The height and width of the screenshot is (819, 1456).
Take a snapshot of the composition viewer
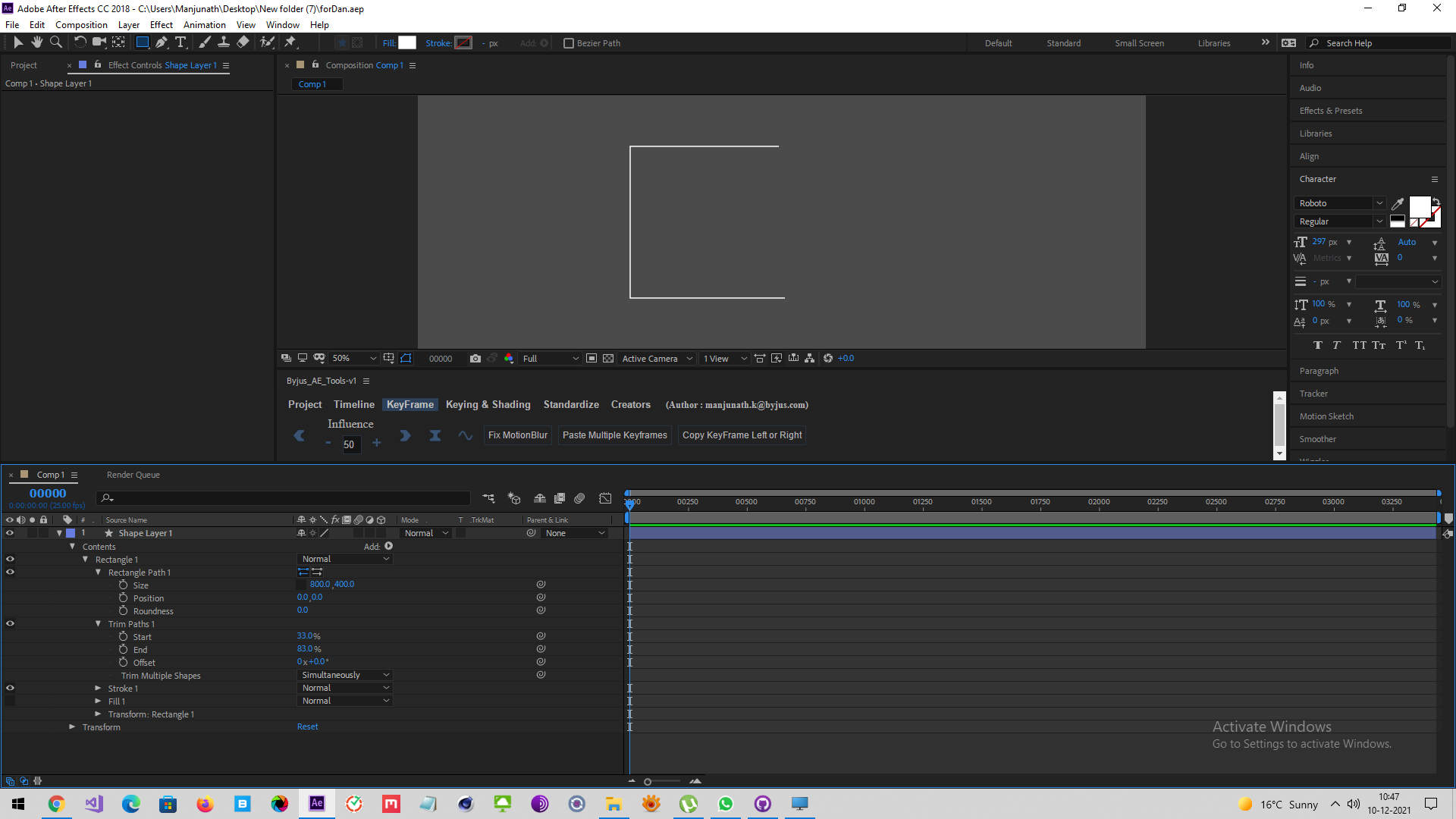point(475,358)
